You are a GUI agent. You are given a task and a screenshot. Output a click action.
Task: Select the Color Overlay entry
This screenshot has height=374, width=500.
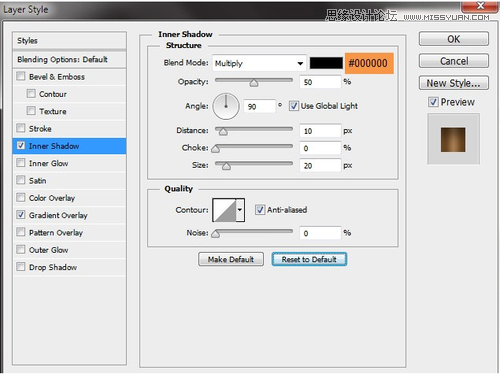click(69, 198)
